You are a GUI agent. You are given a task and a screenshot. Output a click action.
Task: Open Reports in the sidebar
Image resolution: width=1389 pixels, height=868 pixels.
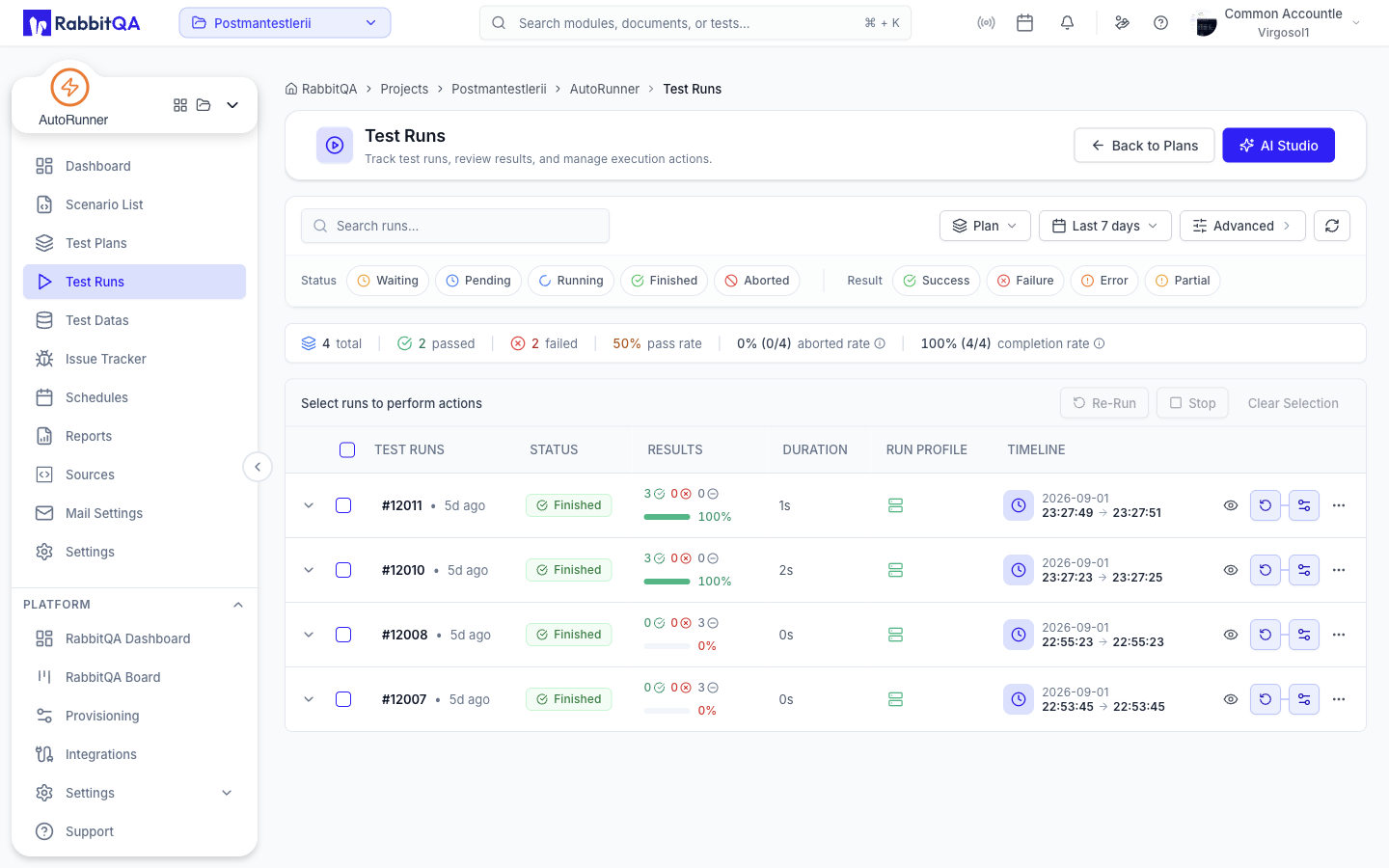[x=134, y=436]
